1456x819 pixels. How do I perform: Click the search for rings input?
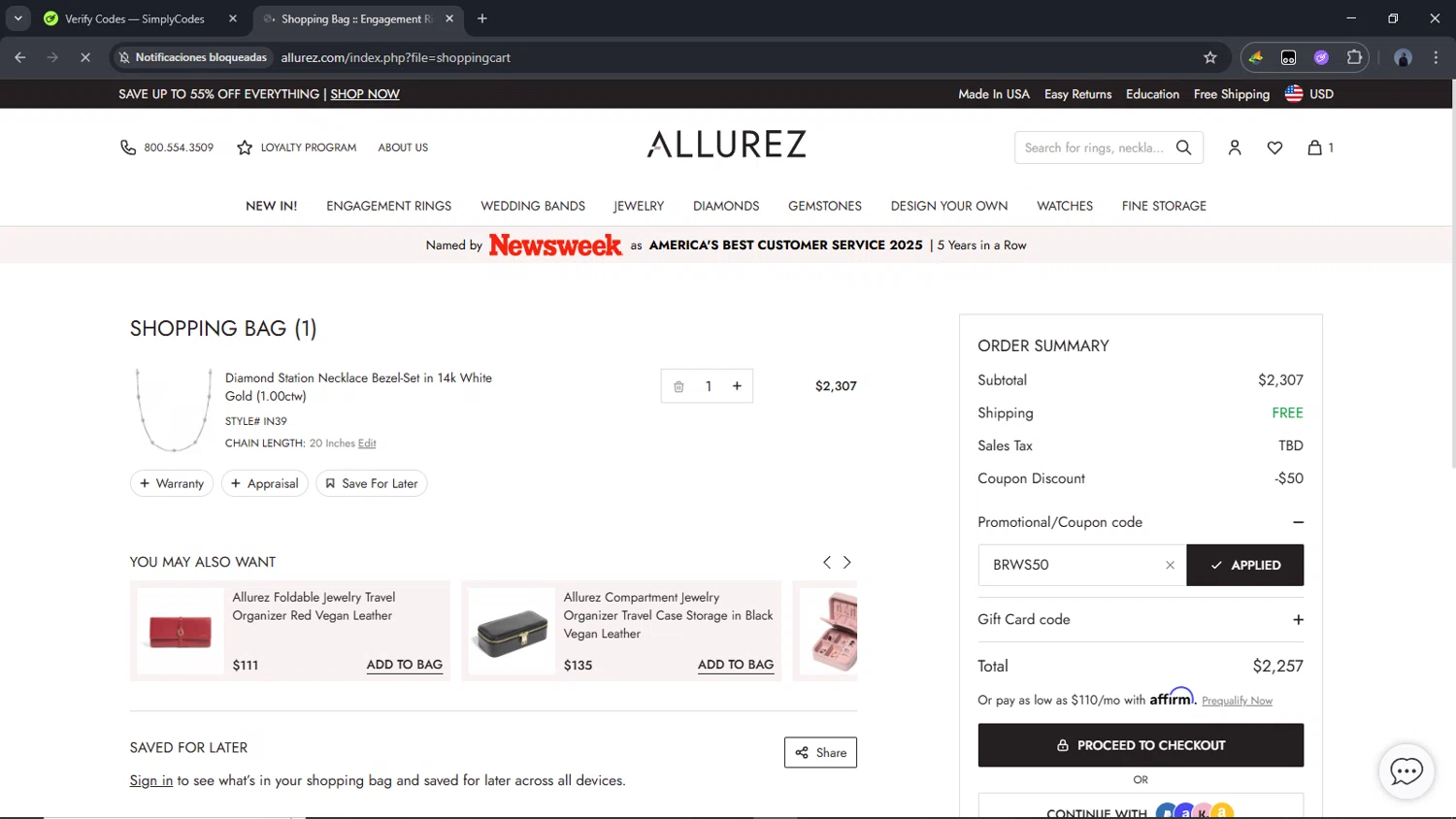(x=1094, y=147)
